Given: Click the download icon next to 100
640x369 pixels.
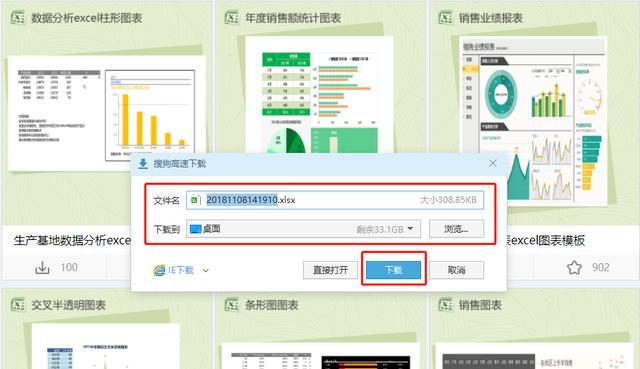Looking at the screenshot, I should pos(42,268).
